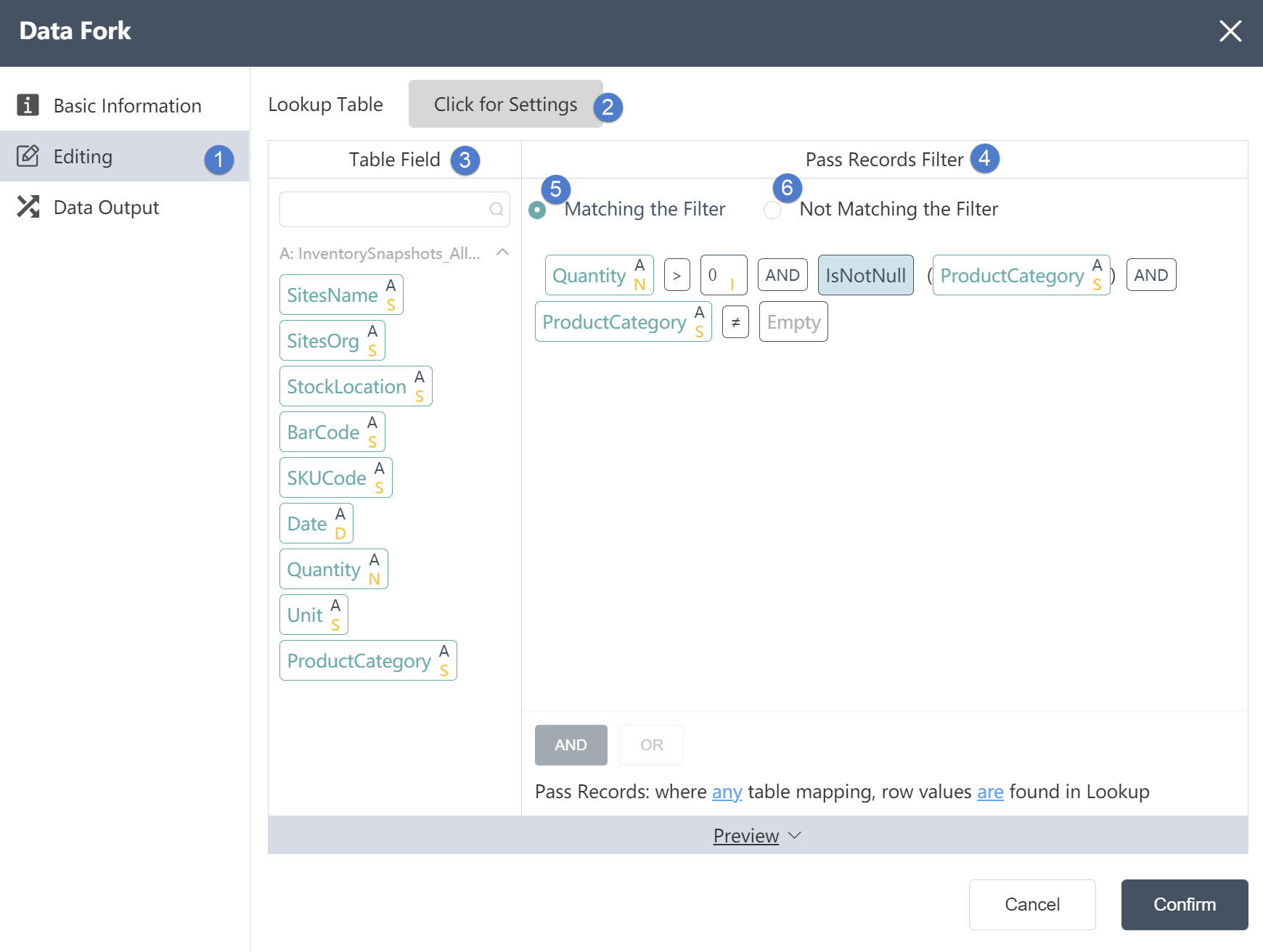This screenshot has height=952, width=1263.
Task: Click the Data Output shuffle icon
Action: point(28,207)
